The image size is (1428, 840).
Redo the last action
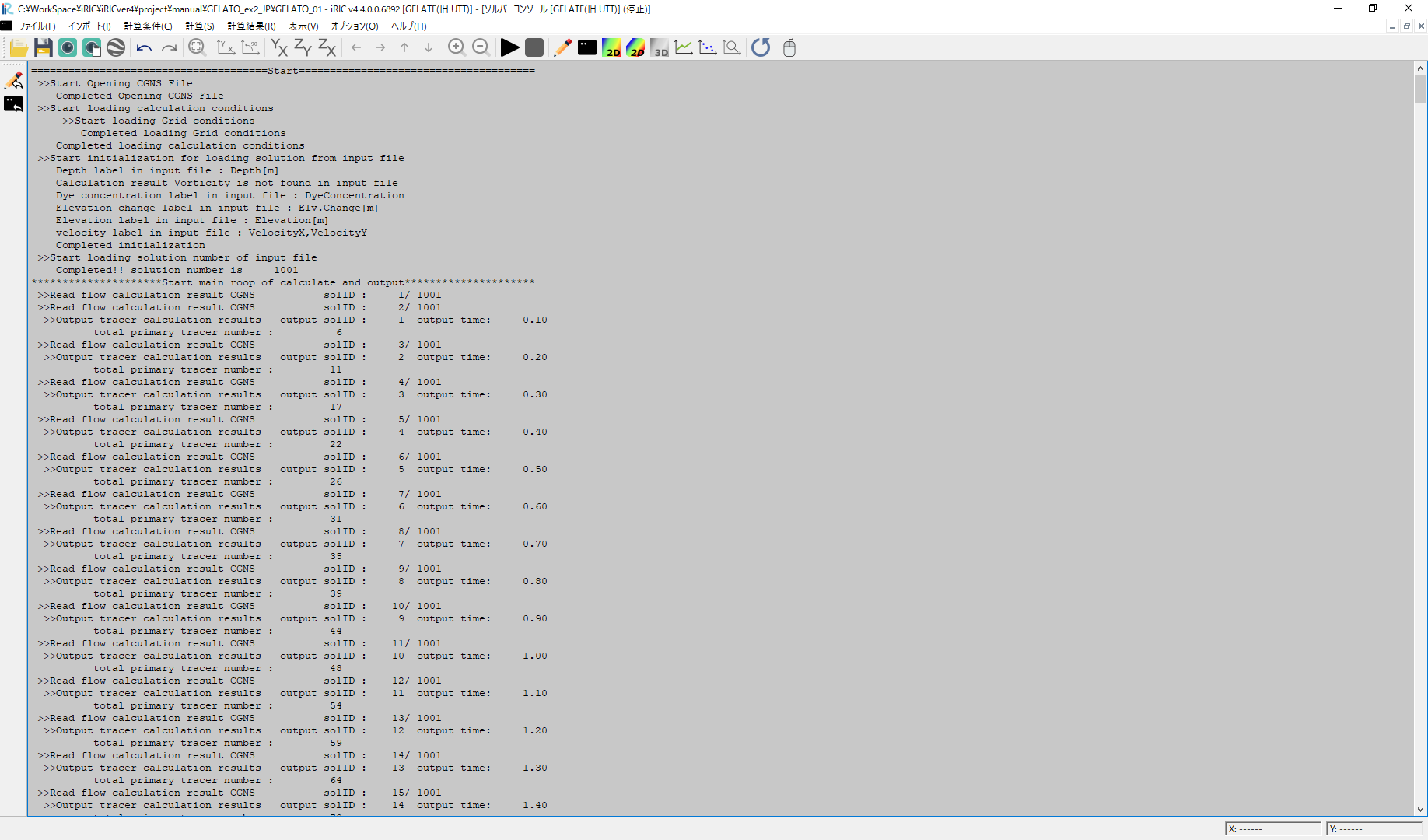coord(169,48)
